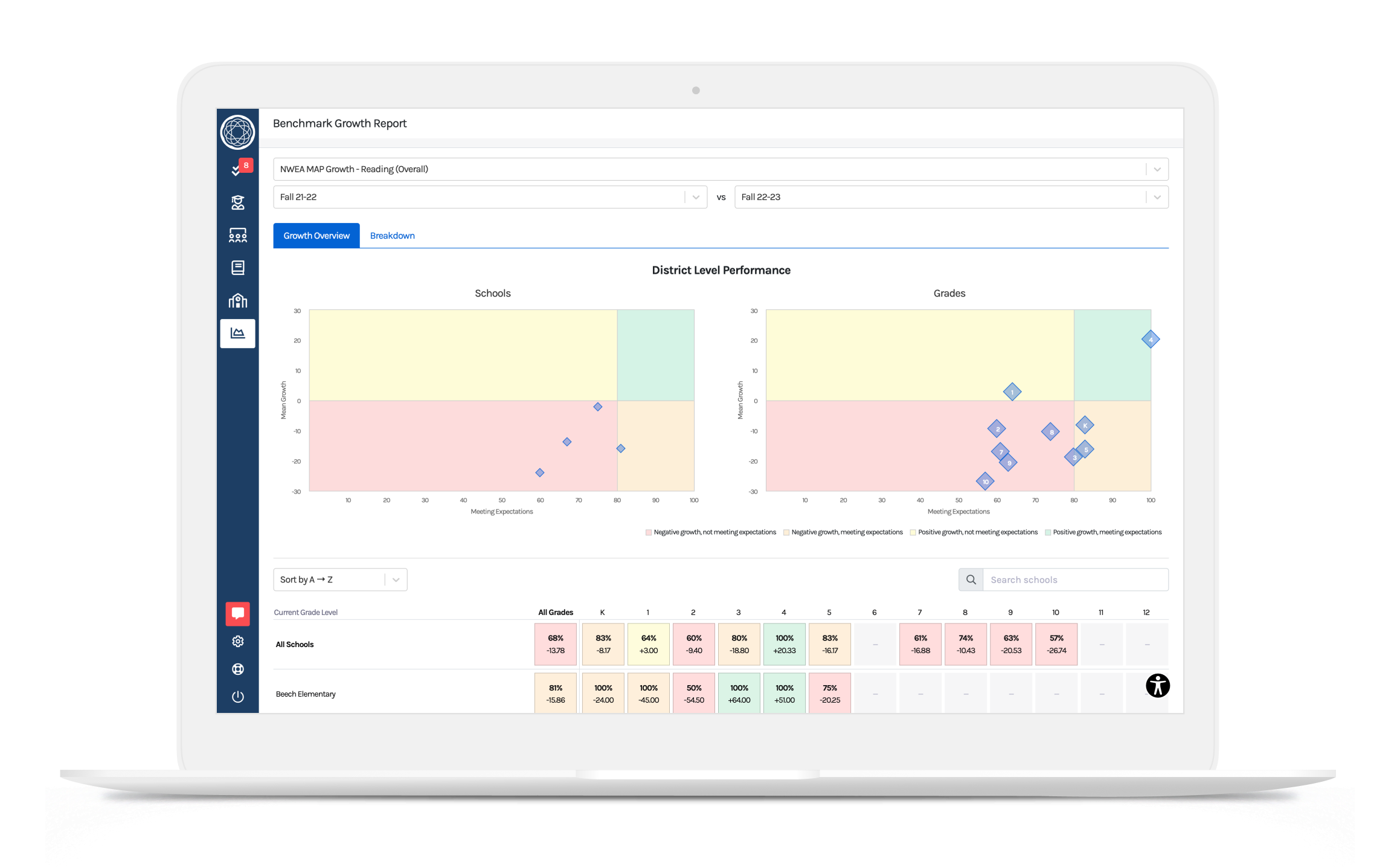Click All Schools grade 10 cell 57%
This screenshot has height=867, width=1400.
point(1056,645)
